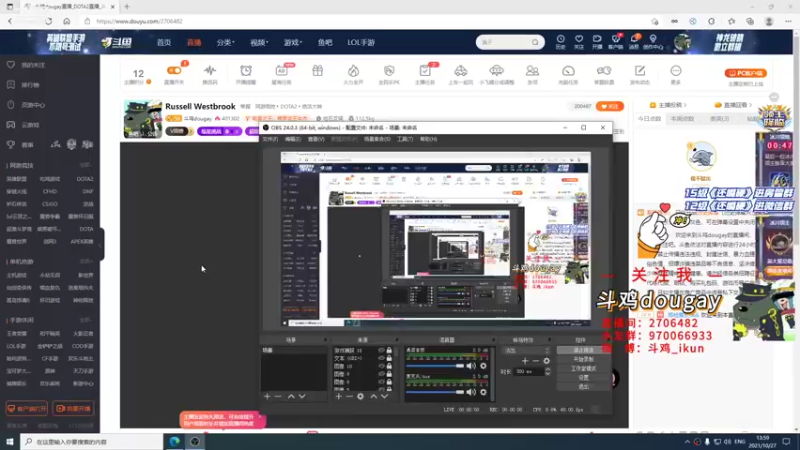This screenshot has height=450, width=800.
Task: Expand the 视频 video dropdown
Action: click(259, 42)
